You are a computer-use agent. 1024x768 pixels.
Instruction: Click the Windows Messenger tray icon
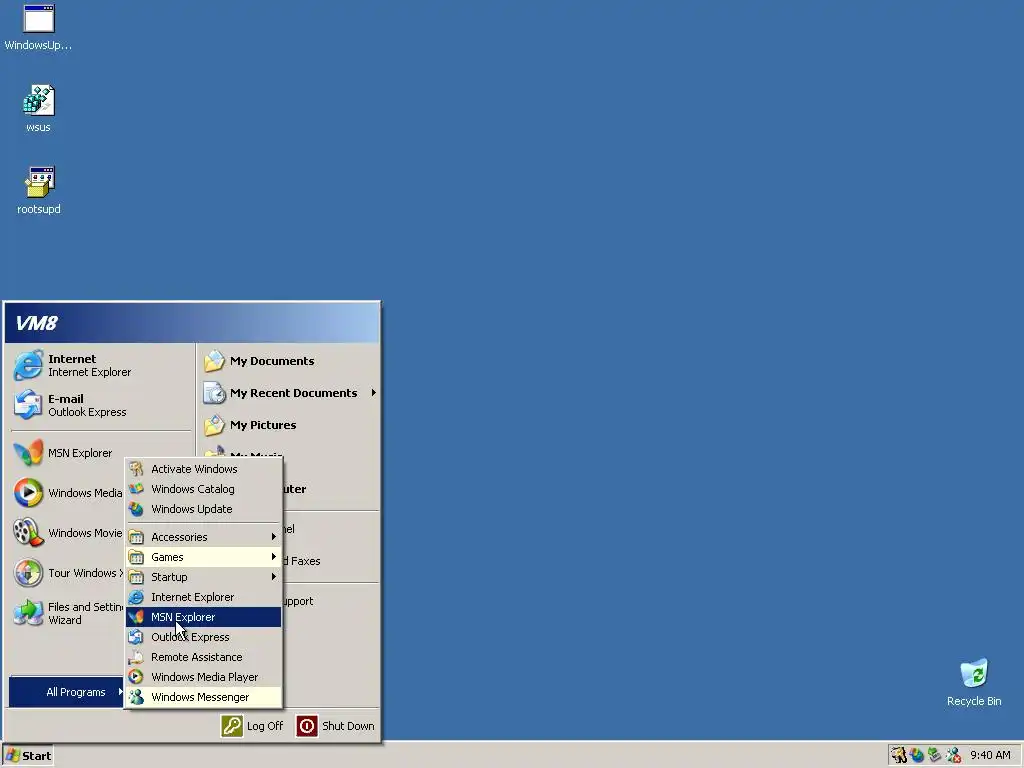point(953,756)
